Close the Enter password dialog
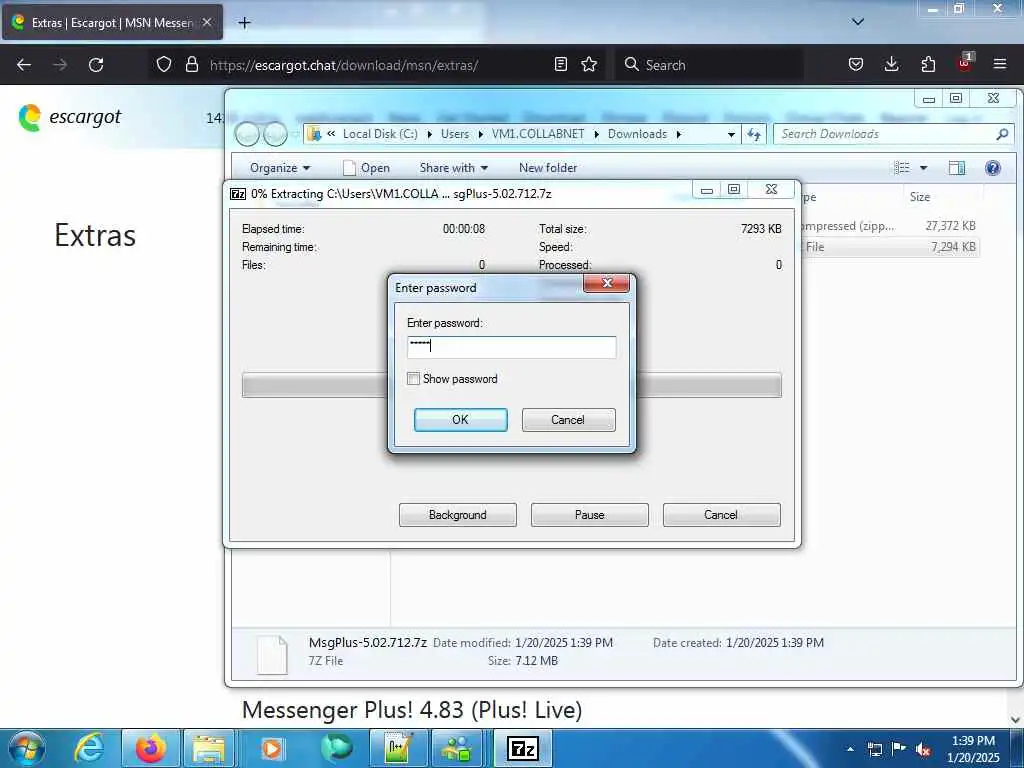Screen dimensions: 1024x768 (607, 283)
